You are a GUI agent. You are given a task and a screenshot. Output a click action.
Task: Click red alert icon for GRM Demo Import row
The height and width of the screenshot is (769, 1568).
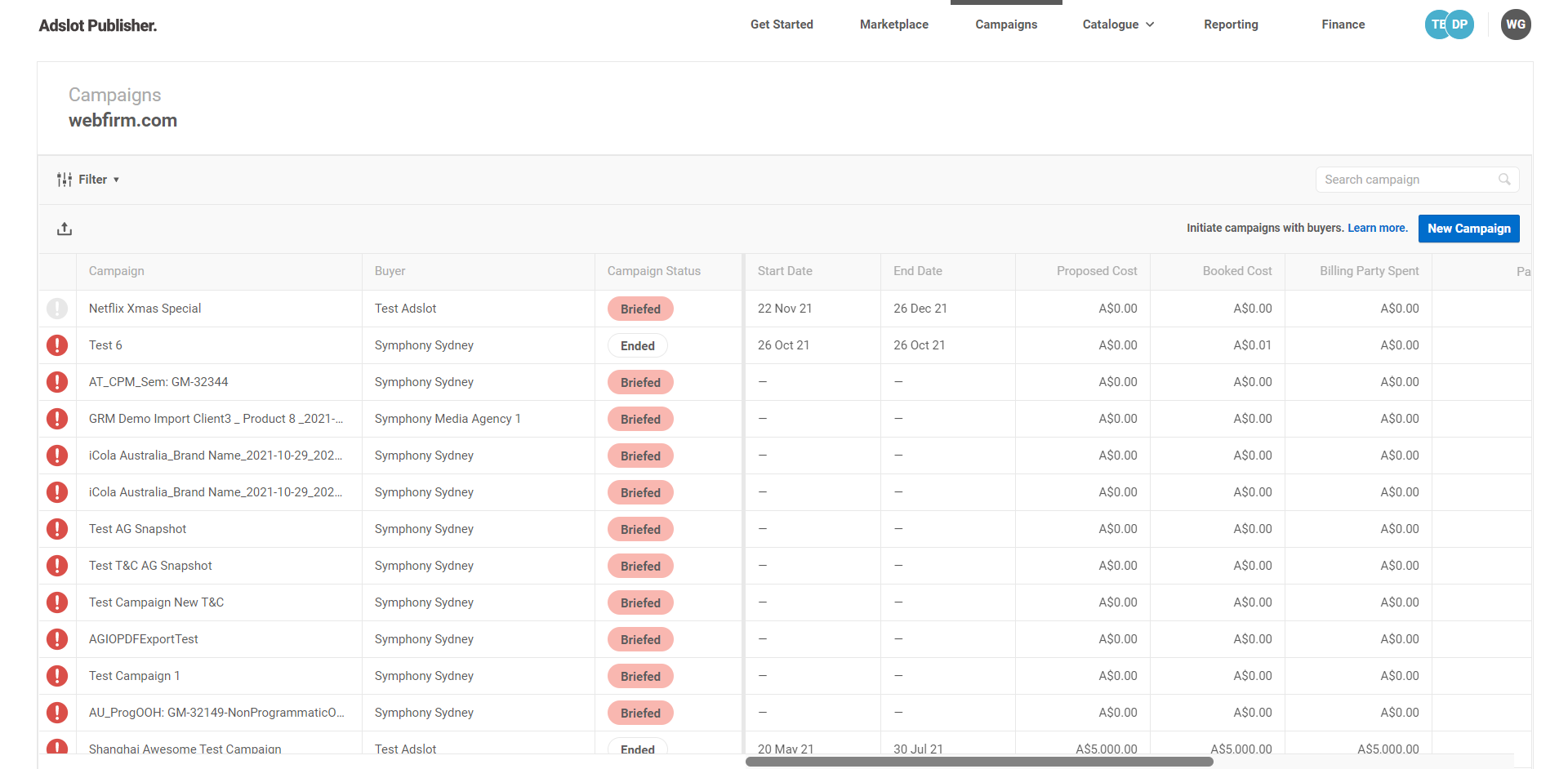[x=57, y=419]
